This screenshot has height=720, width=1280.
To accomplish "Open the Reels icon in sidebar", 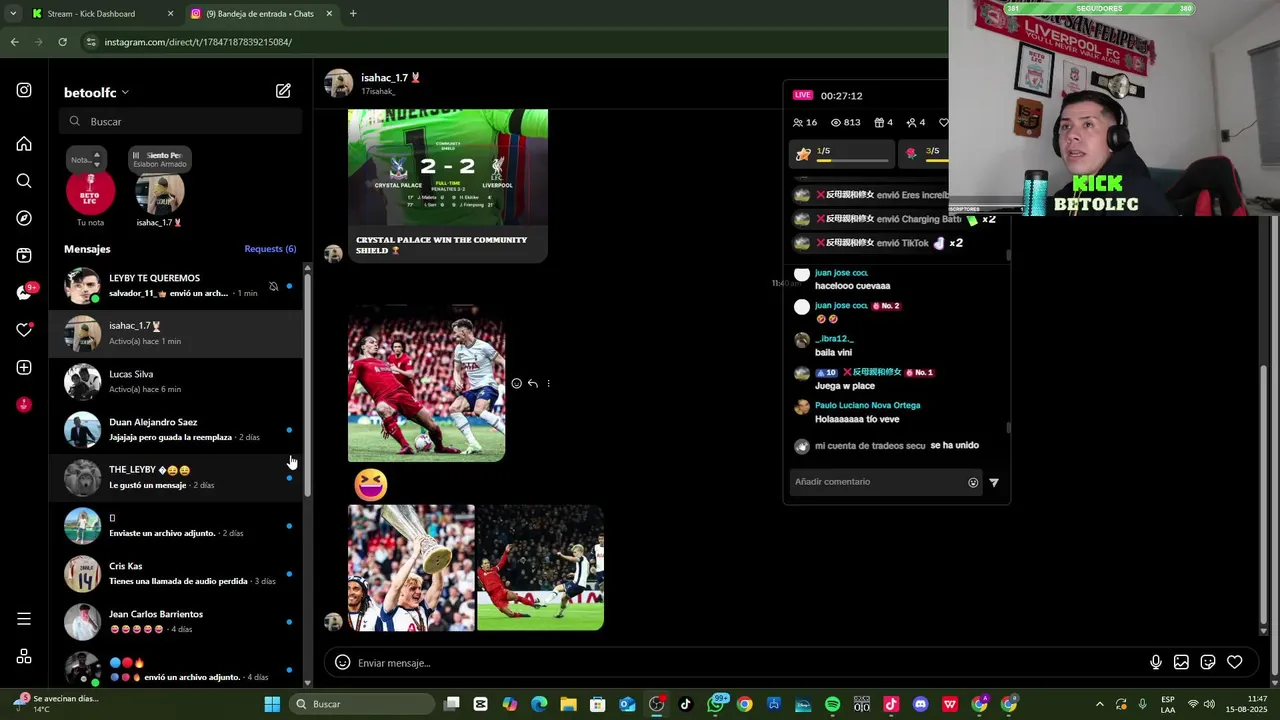I will click(24, 255).
